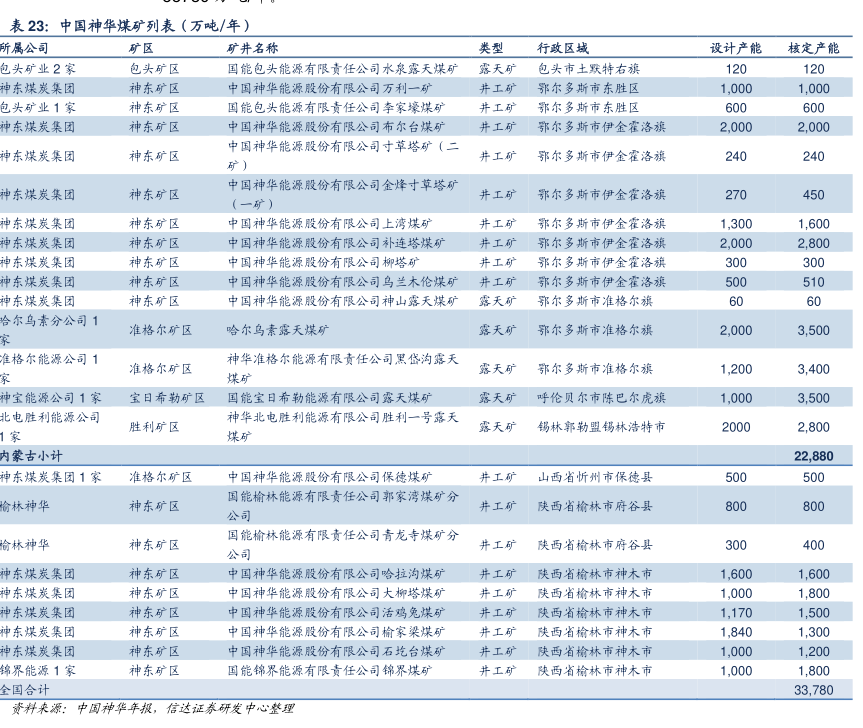
Task: Select the 锦界能源 1 家 company cell
Action: coord(37,671)
